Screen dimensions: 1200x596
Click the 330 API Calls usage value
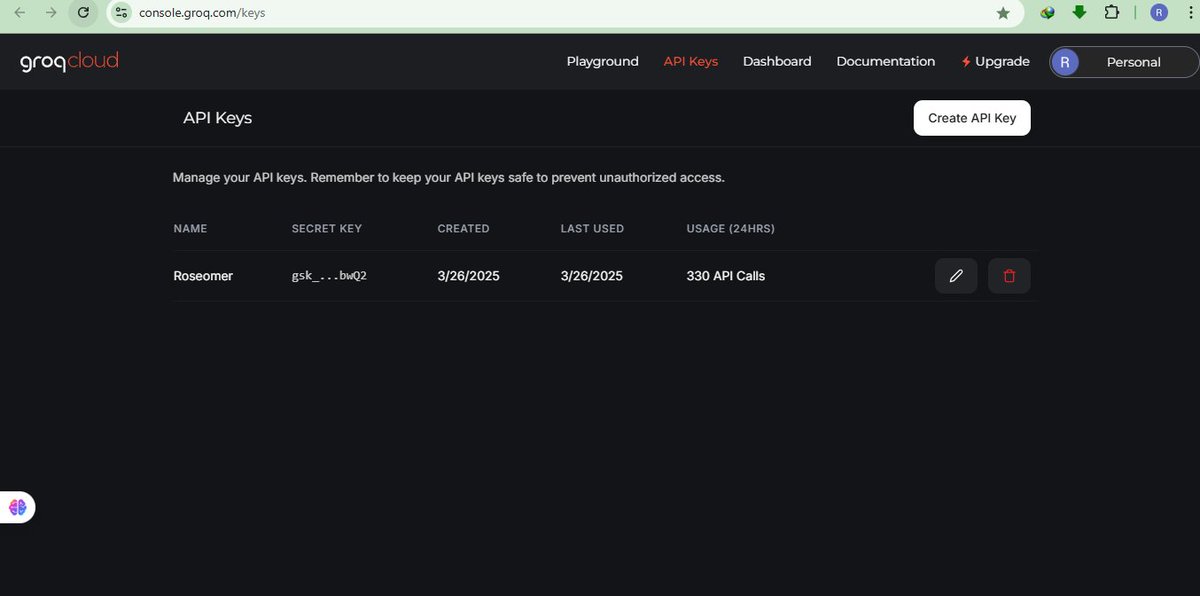click(x=726, y=276)
